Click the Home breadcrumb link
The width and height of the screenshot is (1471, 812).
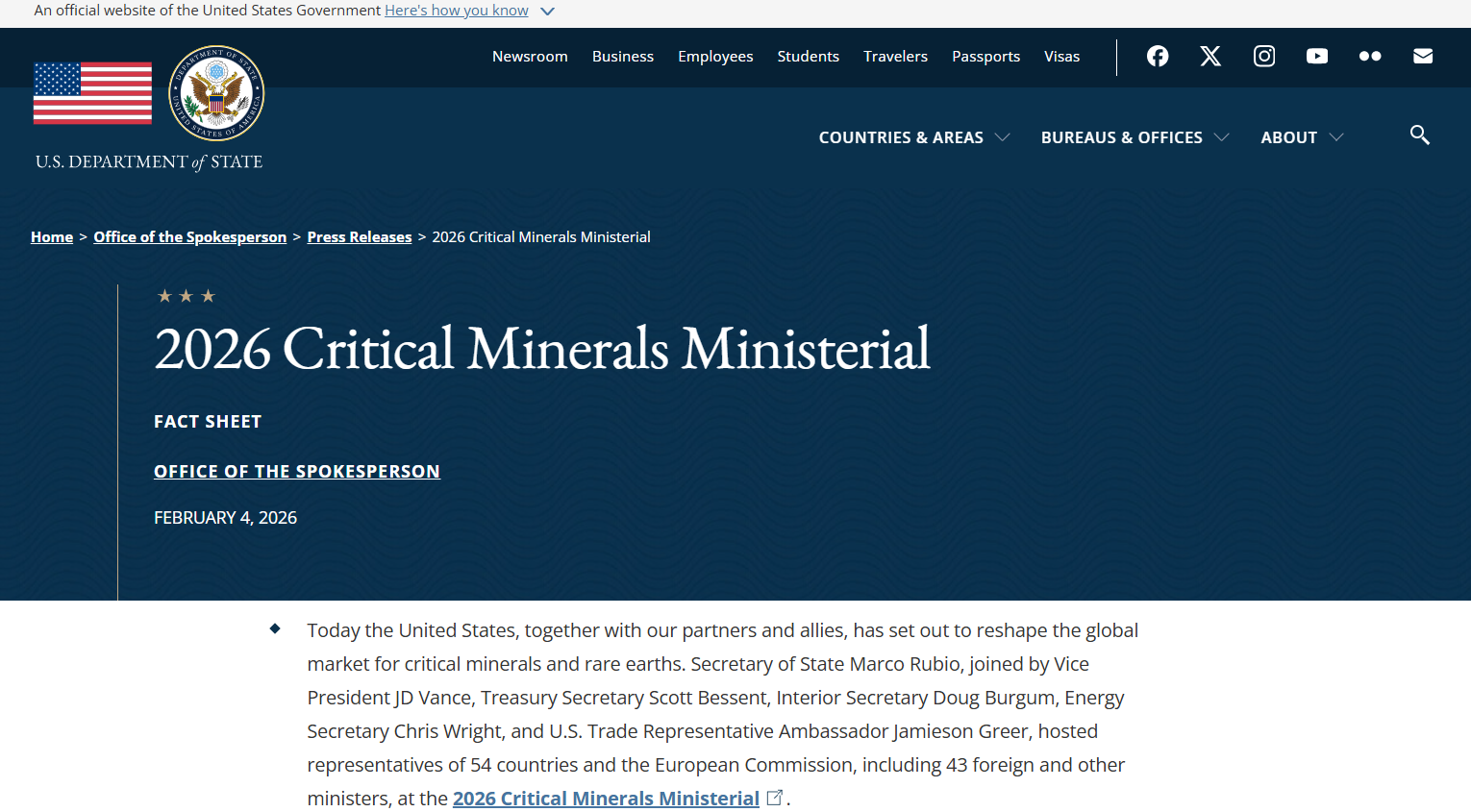pyautogui.click(x=52, y=237)
